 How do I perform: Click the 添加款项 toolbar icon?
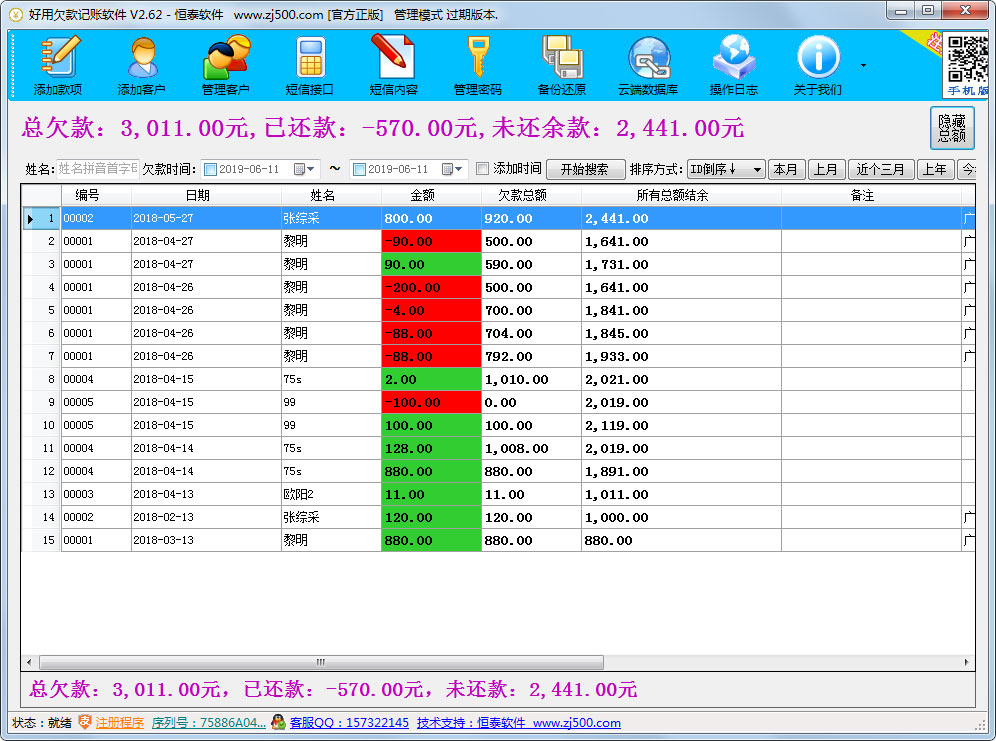(58, 64)
